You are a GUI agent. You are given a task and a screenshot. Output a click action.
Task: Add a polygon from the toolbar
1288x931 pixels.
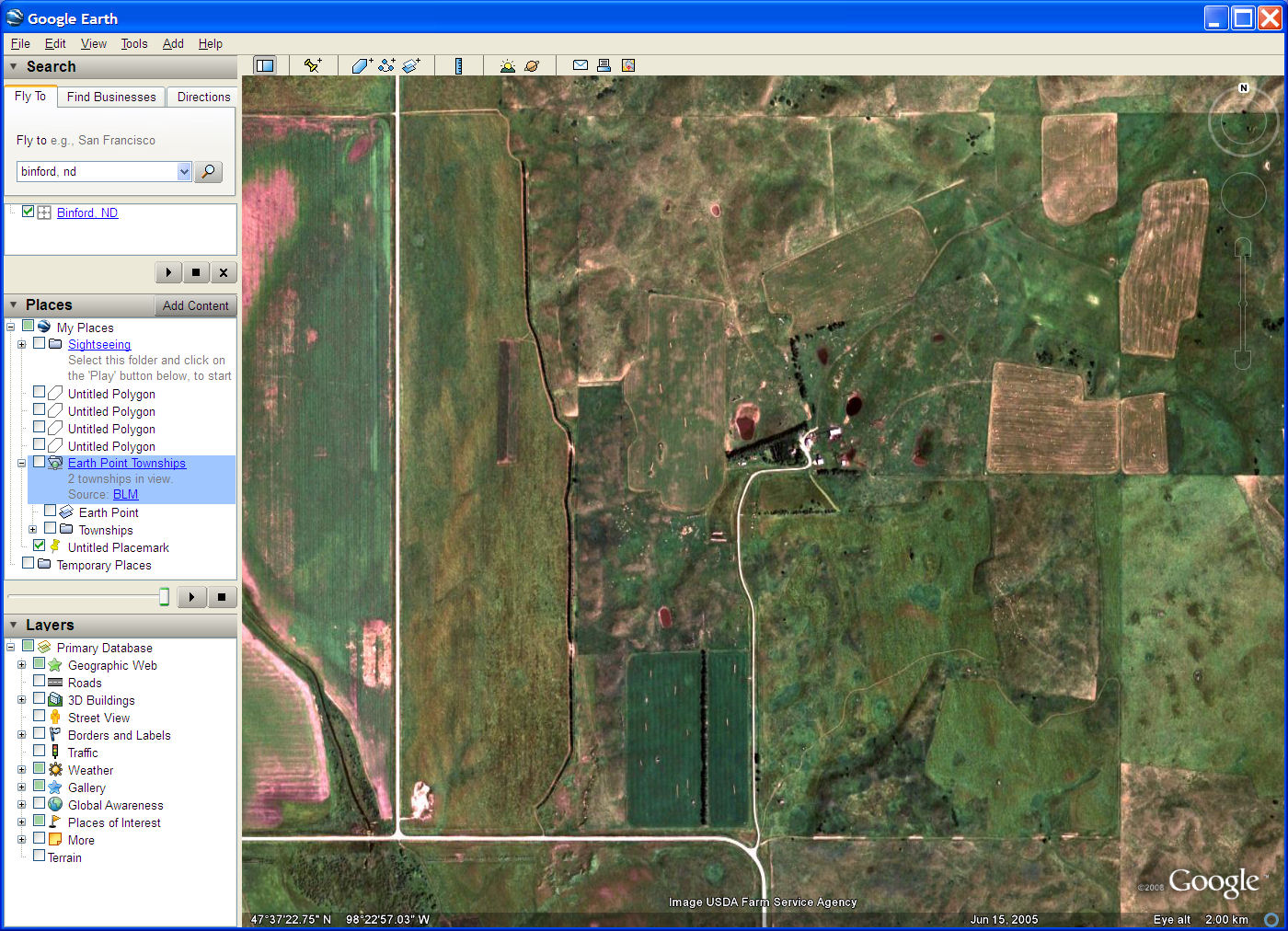pos(362,65)
